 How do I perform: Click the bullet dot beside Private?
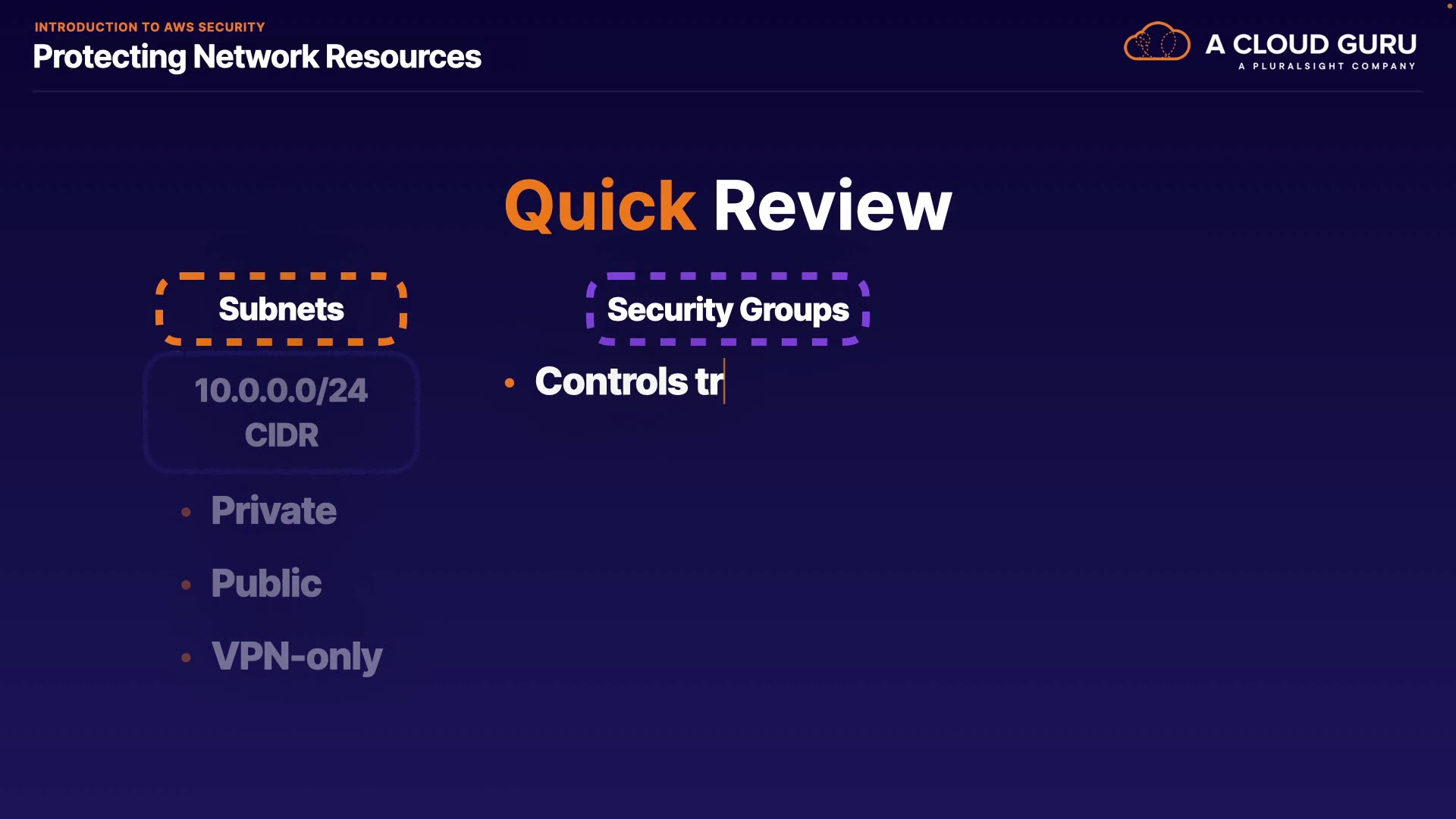(x=187, y=513)
